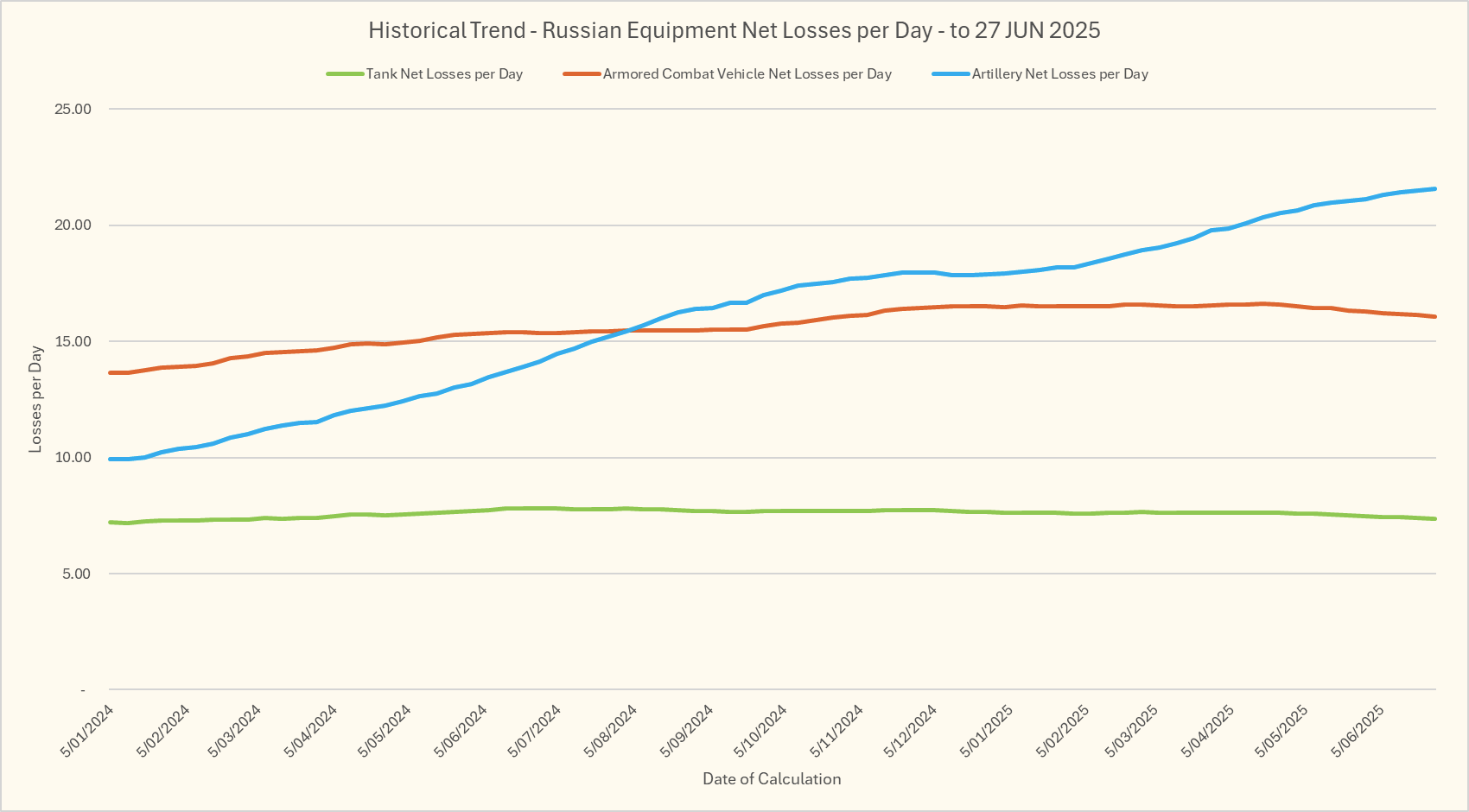This screenshot has width=1469, height=812.
Task: Select the Tank Net Losses legend entry
Action: tap(444, 74)
